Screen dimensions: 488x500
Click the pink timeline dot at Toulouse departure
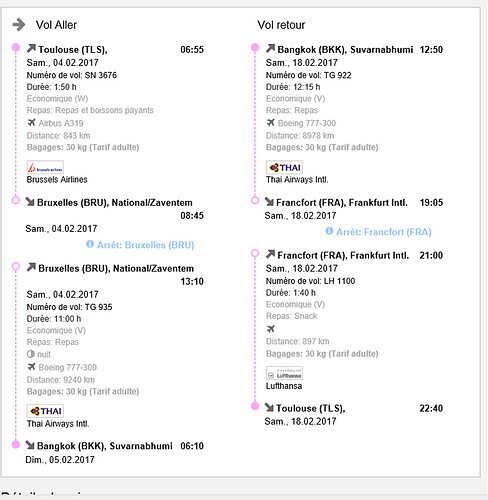(x=16, y=48)
